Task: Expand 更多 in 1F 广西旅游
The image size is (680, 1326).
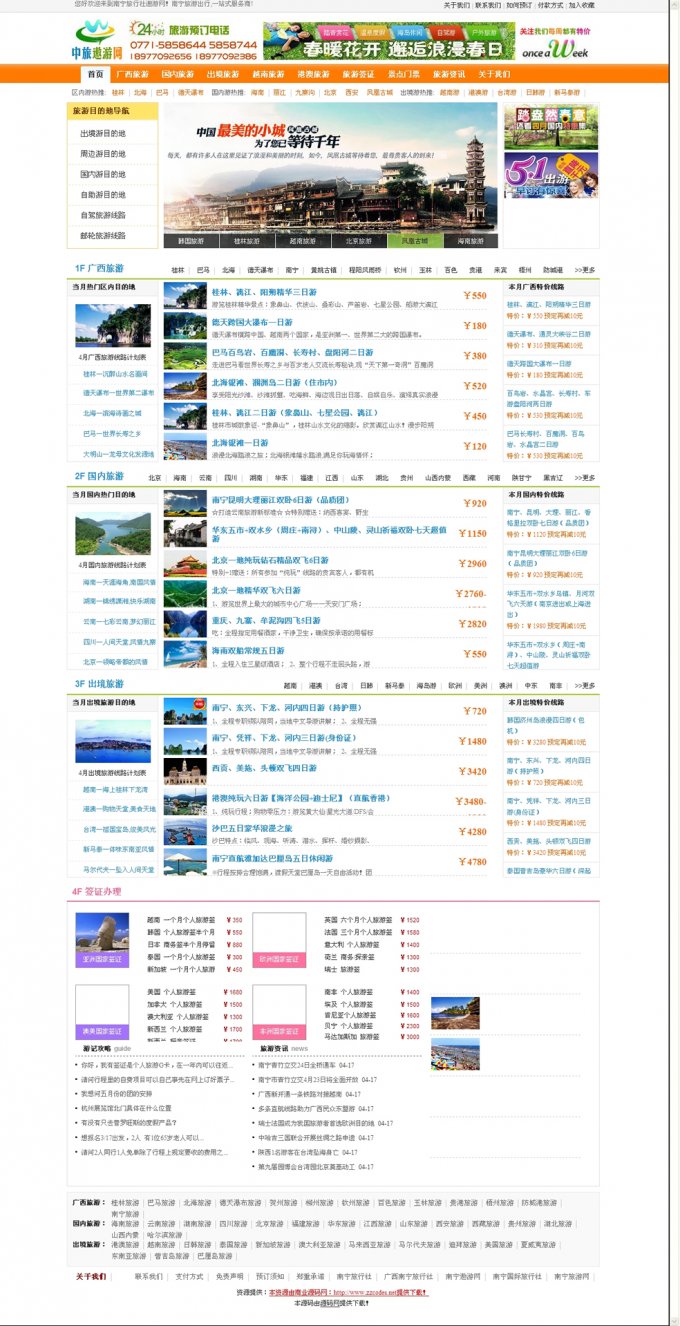Action: tap(584, 270)
